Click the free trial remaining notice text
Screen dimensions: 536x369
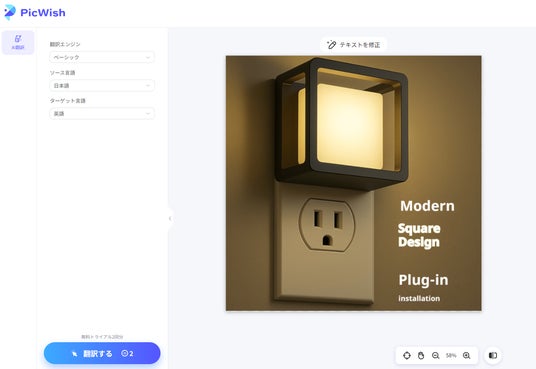pos(102,337)
